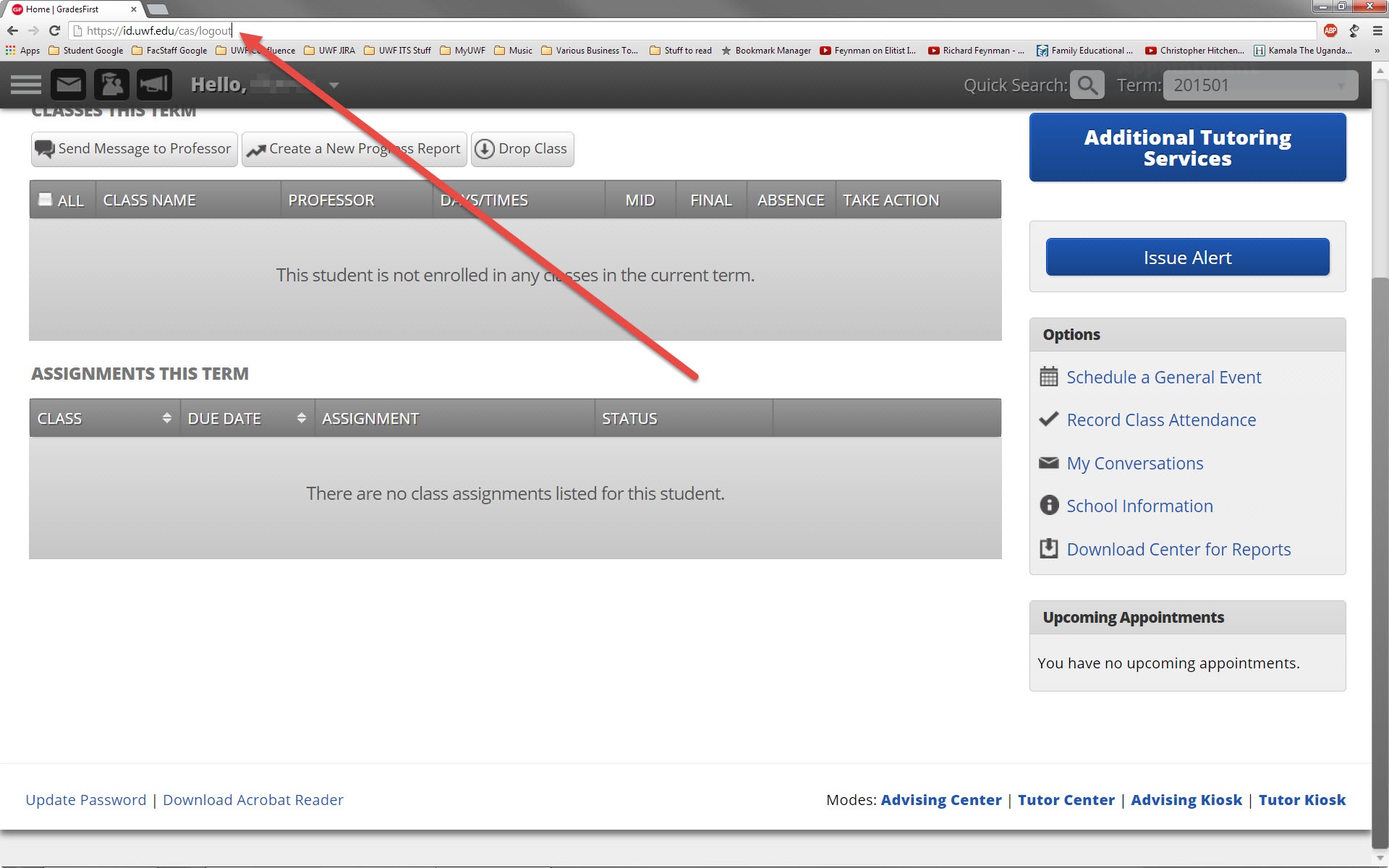Create a New Progress Report

[x=354, y=149]
